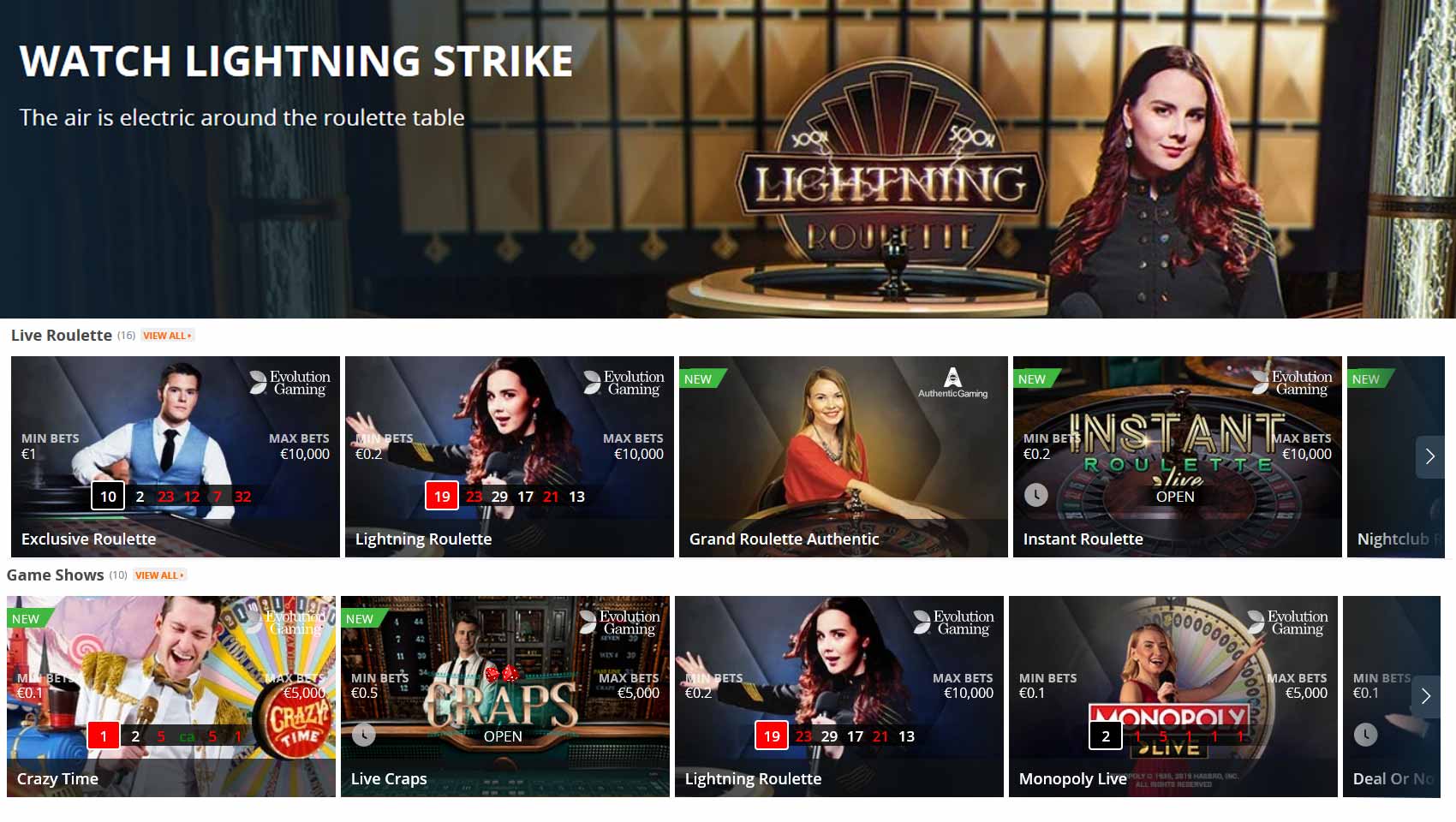Open the Exclusive Roulette game tile
Screen dimensions: 1456x822
[176, 456]
